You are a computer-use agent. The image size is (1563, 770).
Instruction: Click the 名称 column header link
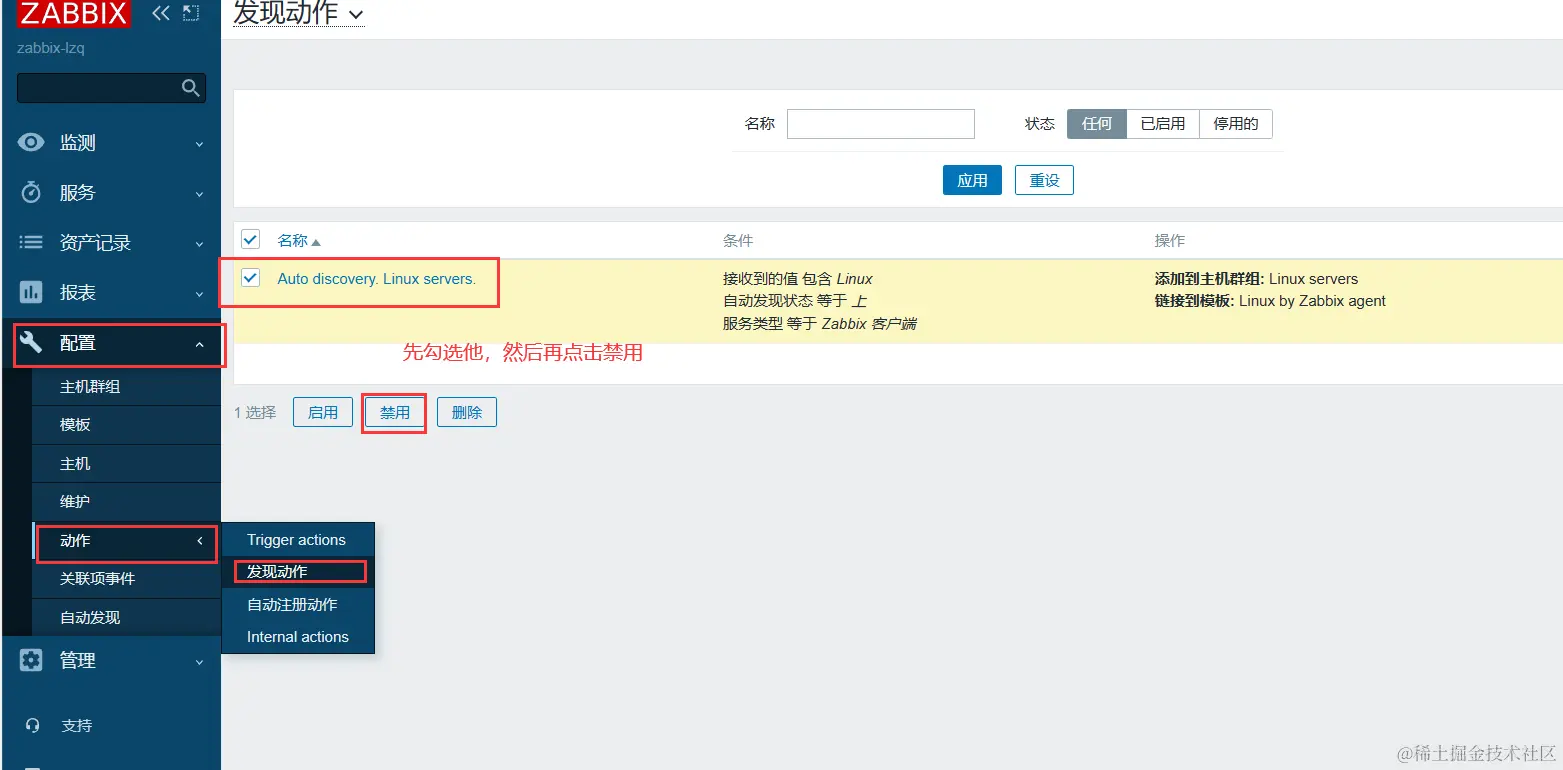pos(292,241)
